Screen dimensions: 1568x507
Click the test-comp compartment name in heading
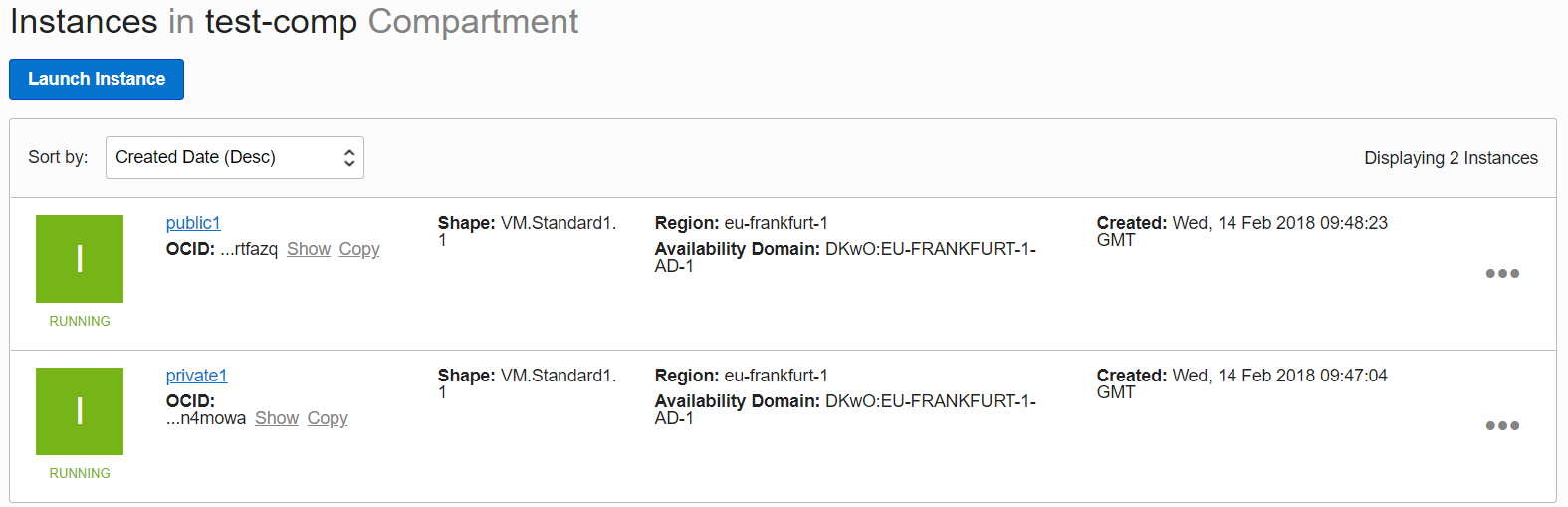(x=281, y=21)
